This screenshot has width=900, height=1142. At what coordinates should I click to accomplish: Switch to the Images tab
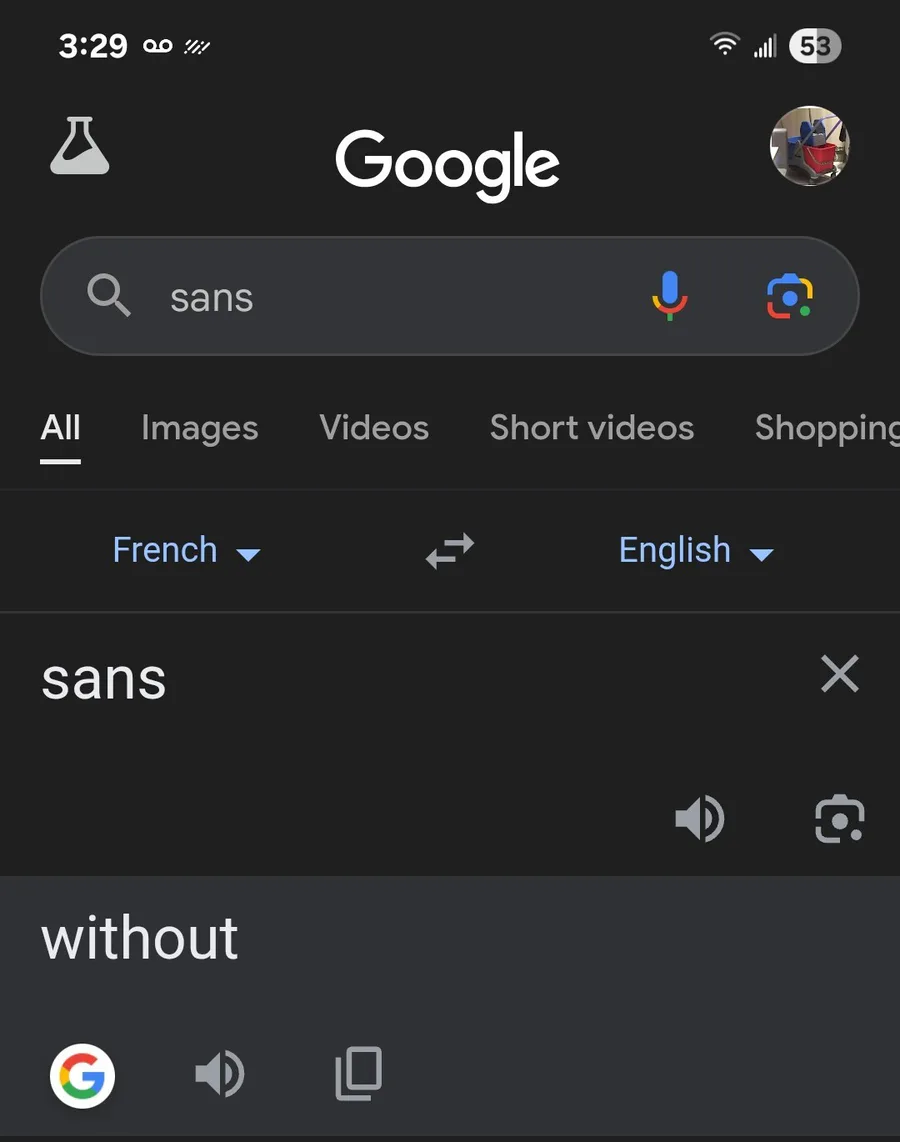click(200, 428)
